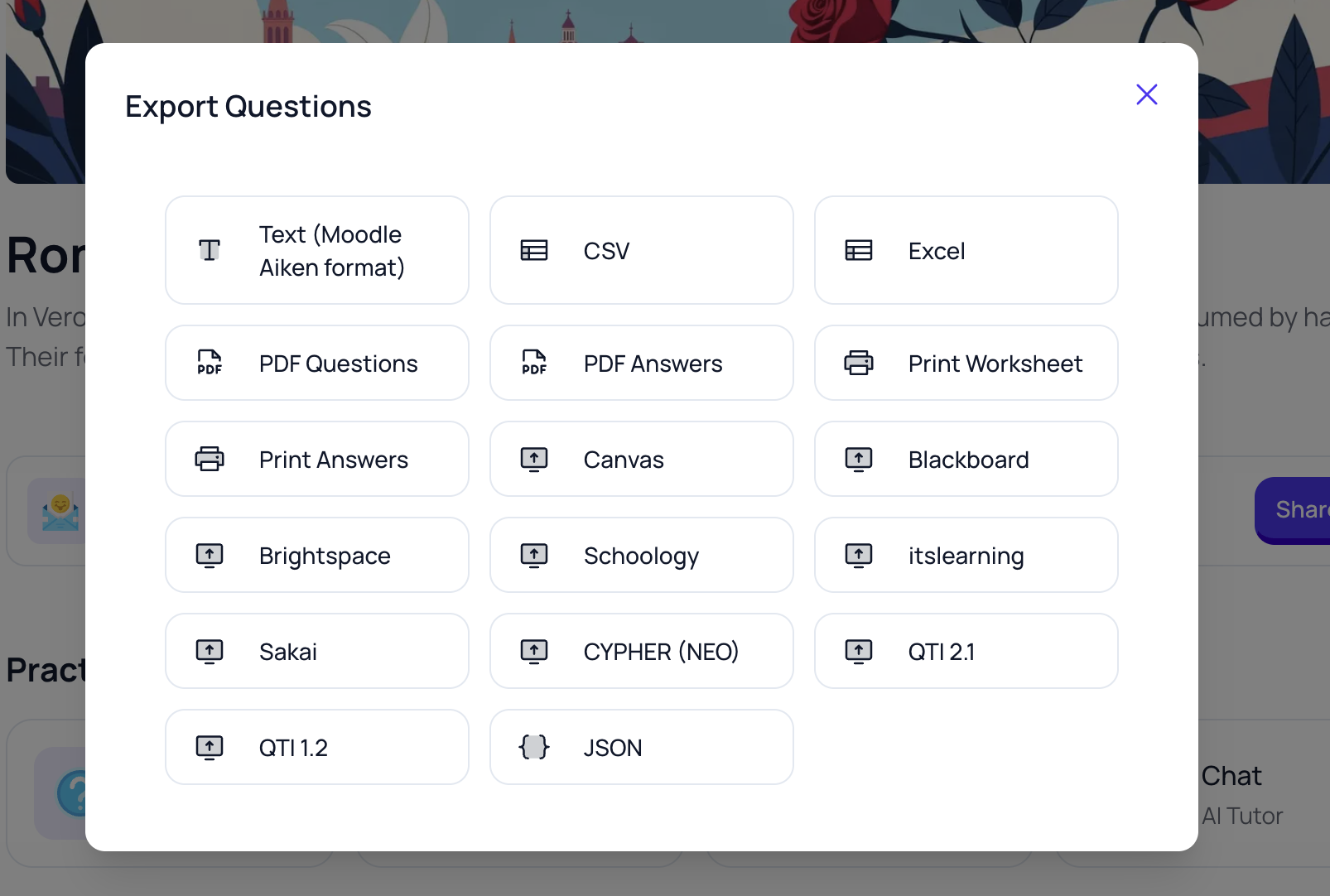Click the PDF icon next to PDF Questions
The image size is (1330, 896).
210,363
